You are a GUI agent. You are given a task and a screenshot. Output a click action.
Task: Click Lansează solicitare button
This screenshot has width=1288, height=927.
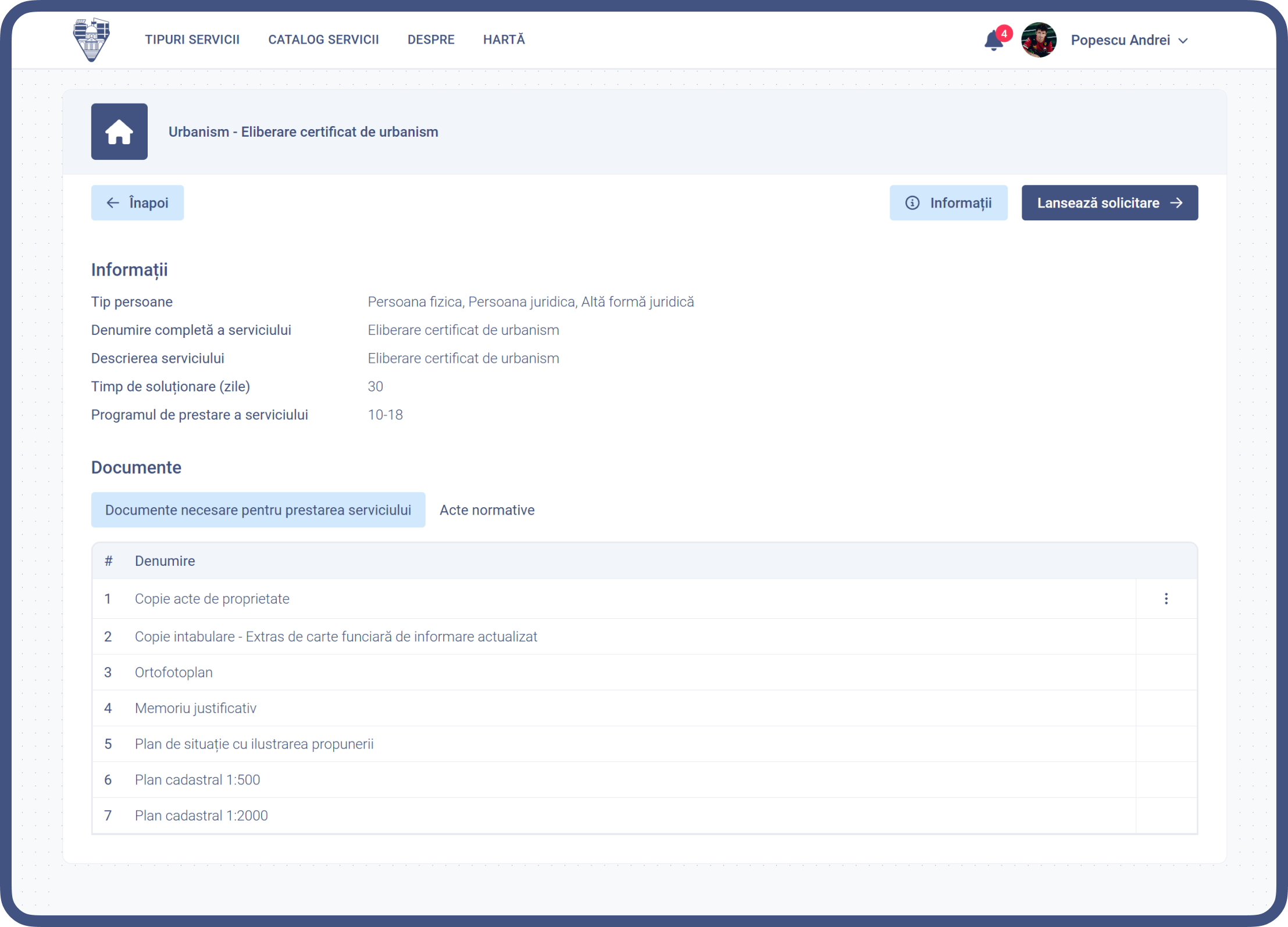1109,202
